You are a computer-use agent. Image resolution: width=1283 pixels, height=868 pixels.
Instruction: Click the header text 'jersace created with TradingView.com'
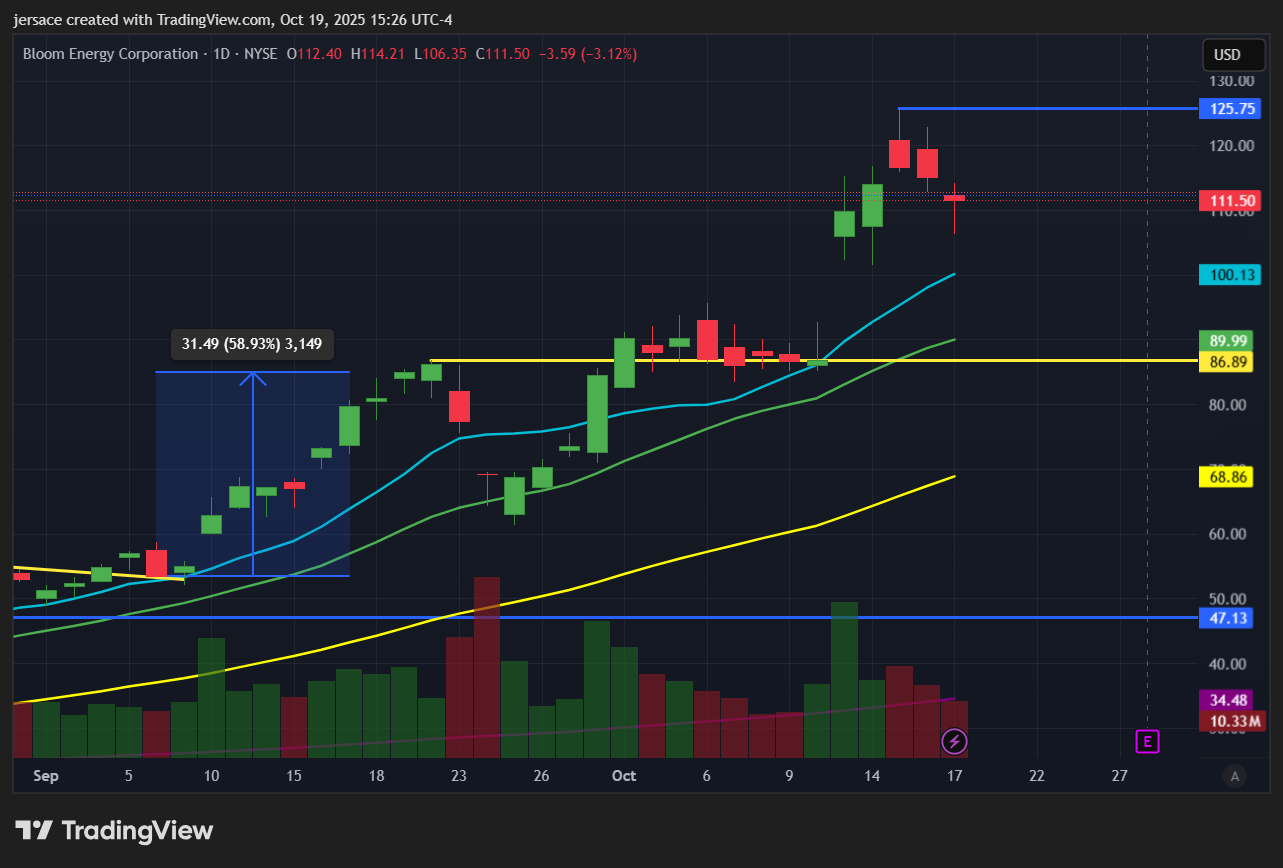coord(142,19)
